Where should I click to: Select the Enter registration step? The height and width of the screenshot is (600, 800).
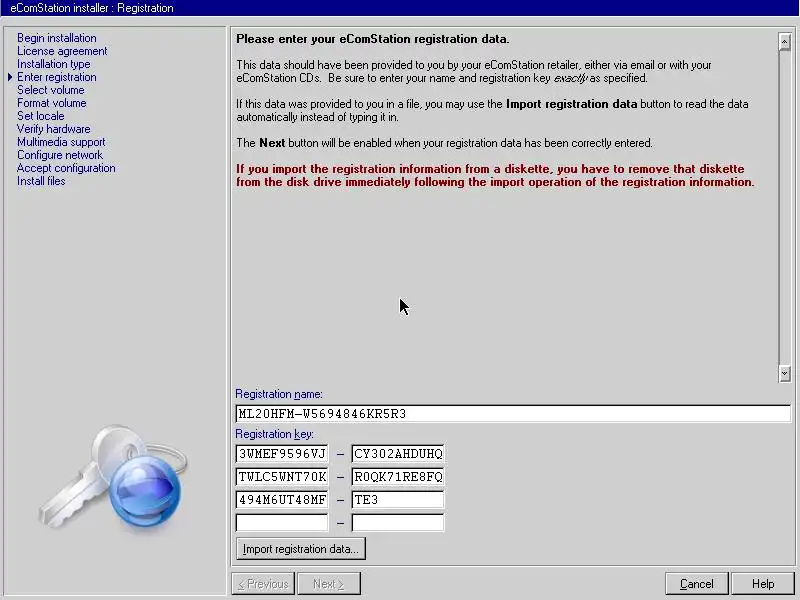(57, 77)
